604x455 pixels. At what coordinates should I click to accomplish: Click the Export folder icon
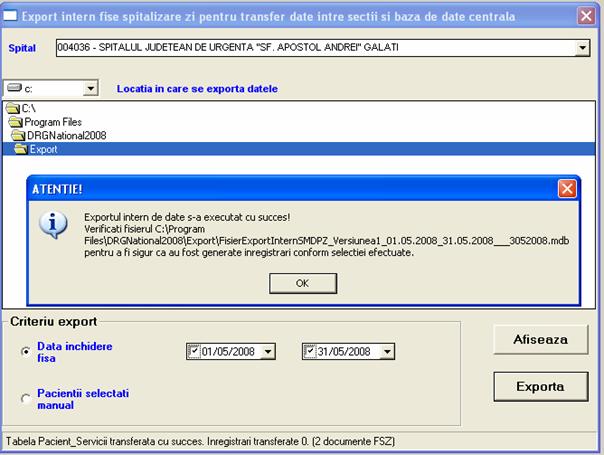[20, 149]
